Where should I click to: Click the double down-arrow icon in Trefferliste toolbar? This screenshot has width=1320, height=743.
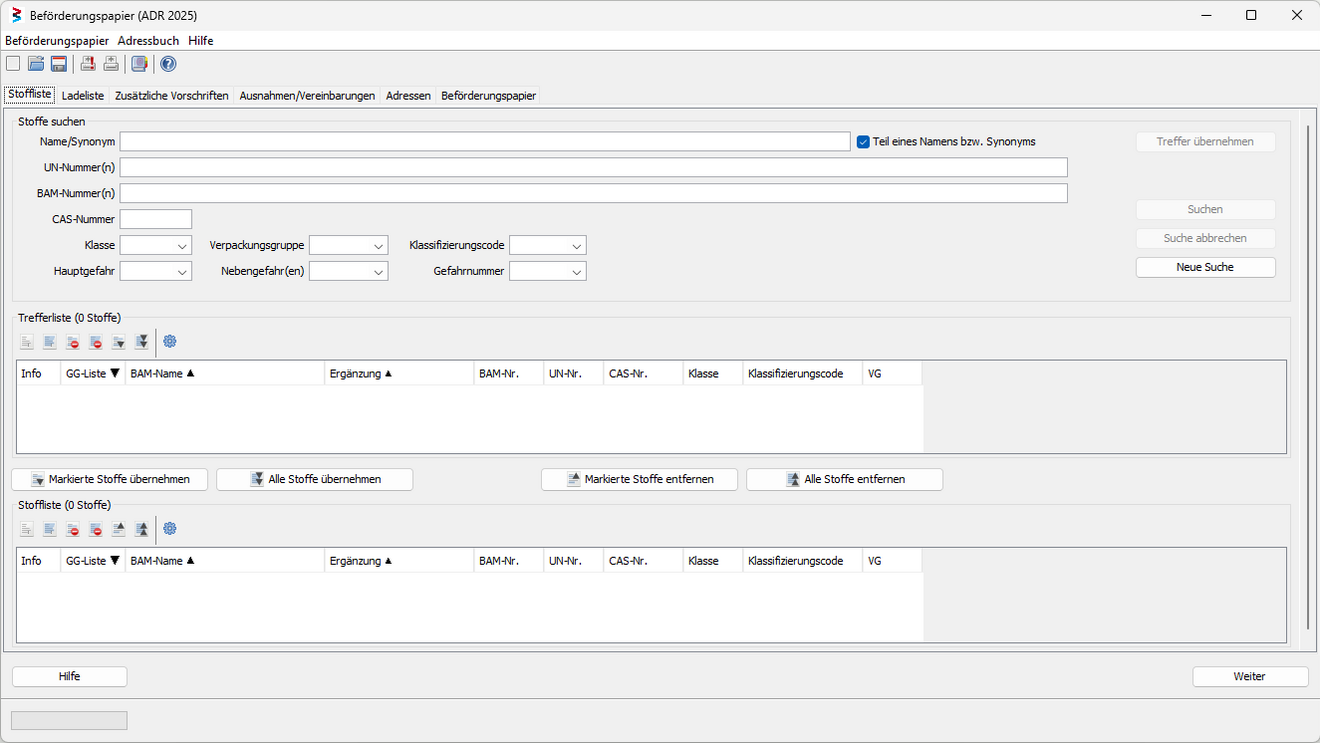(142, 342)
